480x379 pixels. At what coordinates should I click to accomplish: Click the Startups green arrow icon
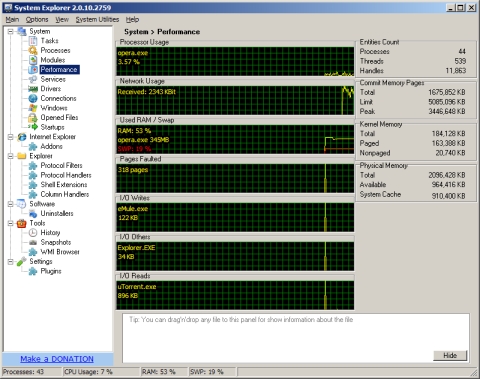(x=33, y=127)
